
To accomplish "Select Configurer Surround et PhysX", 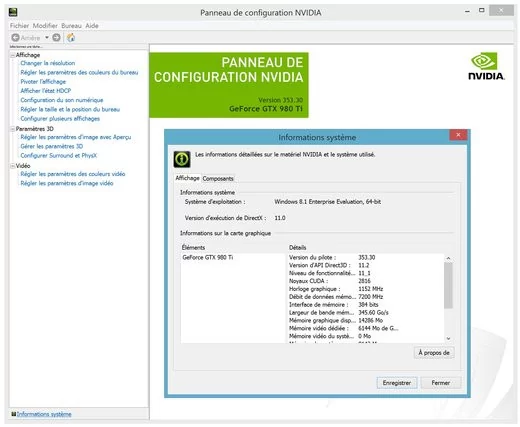I will point(59,156).
